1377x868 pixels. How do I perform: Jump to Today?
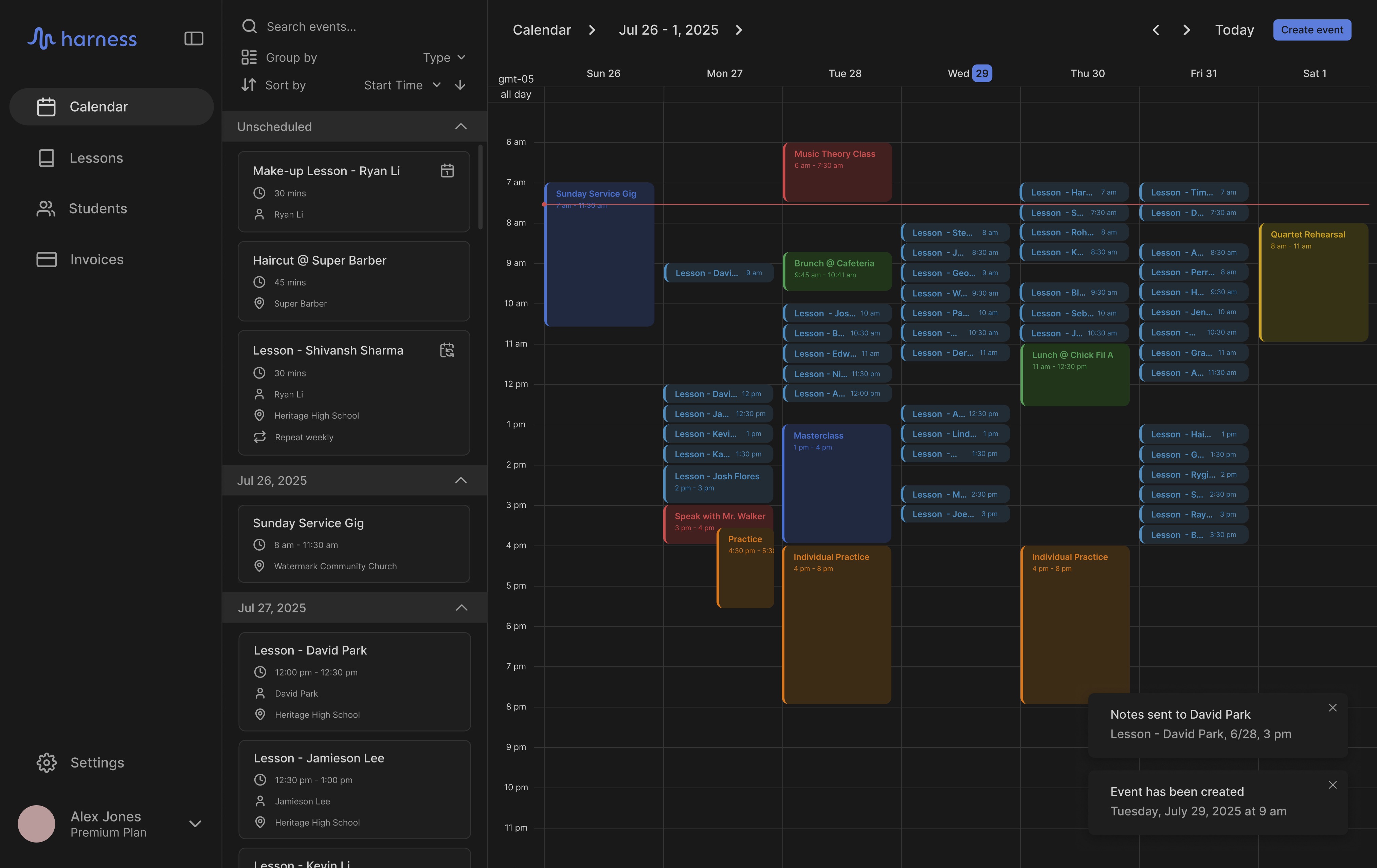click(1235, 30)
